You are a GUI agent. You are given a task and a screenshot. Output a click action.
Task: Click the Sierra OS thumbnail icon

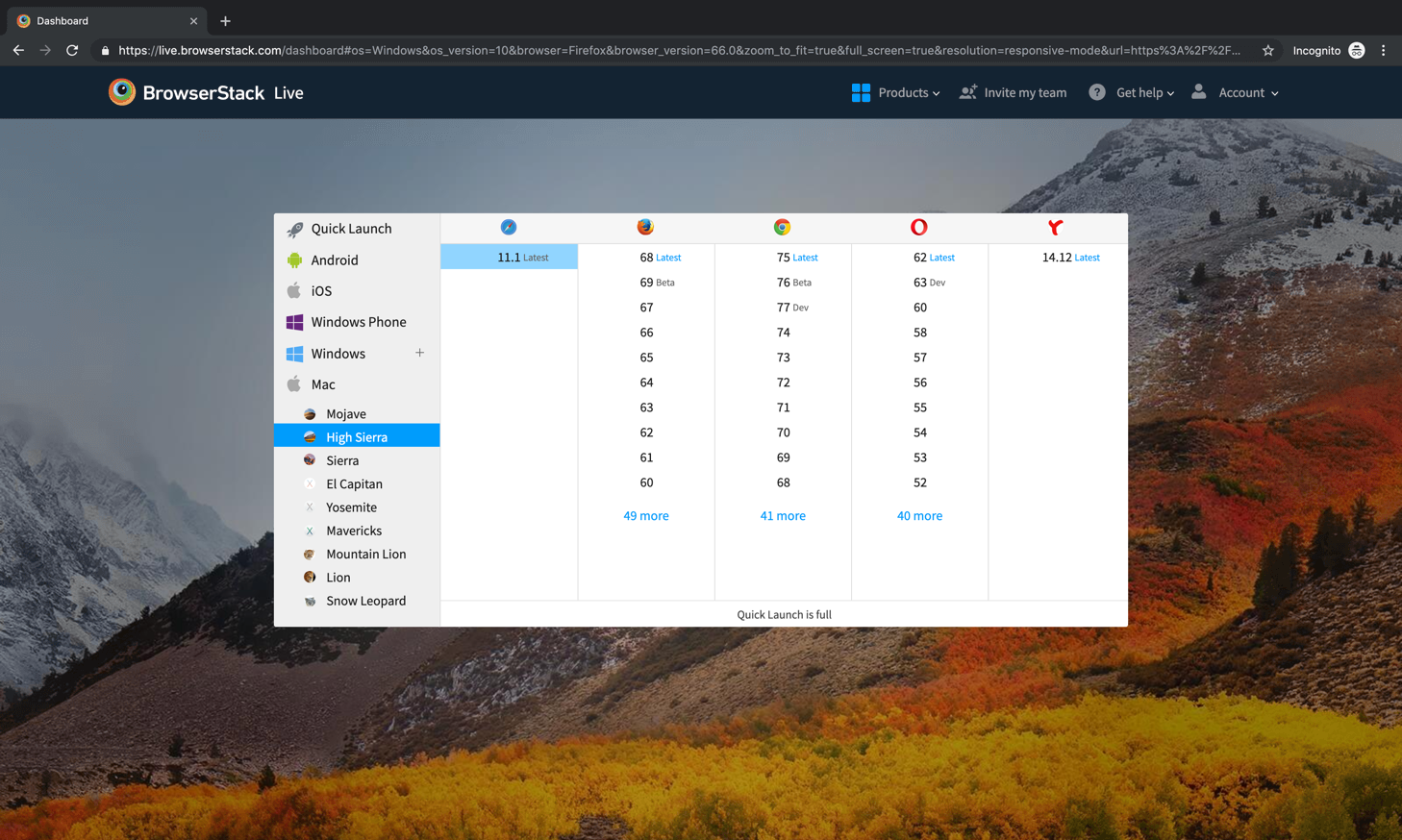tap(310, 460)
